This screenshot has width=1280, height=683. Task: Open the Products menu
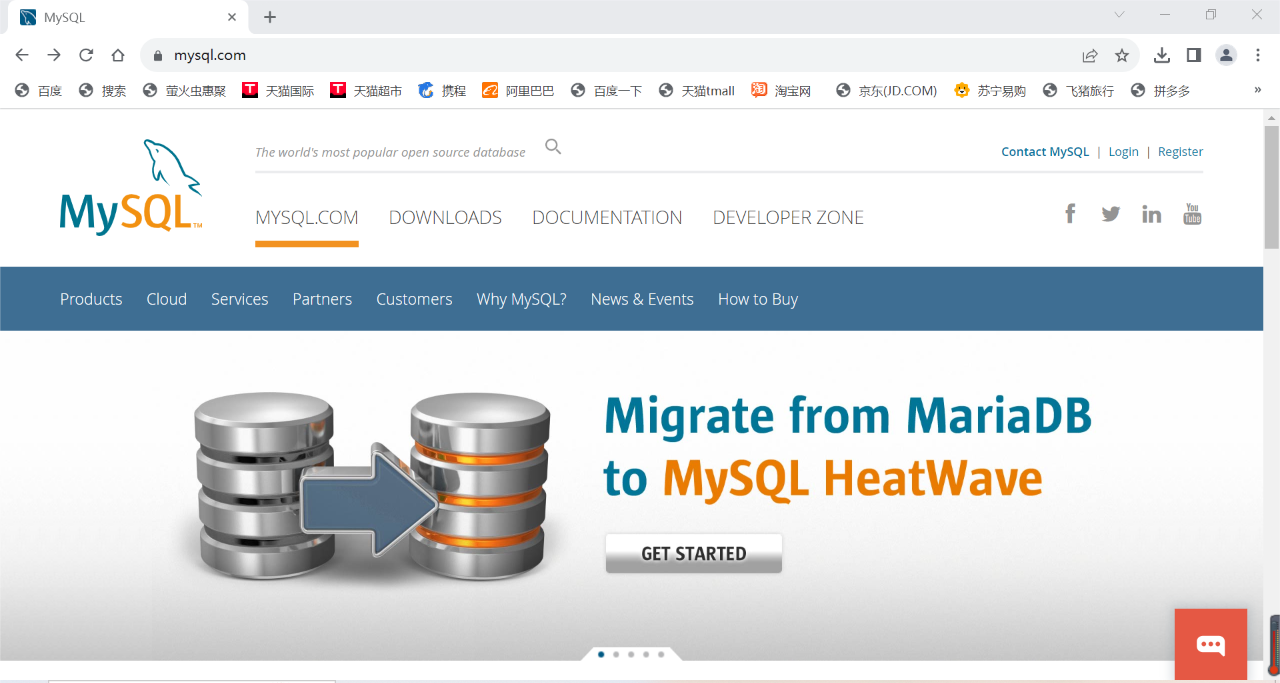[91, 299]
